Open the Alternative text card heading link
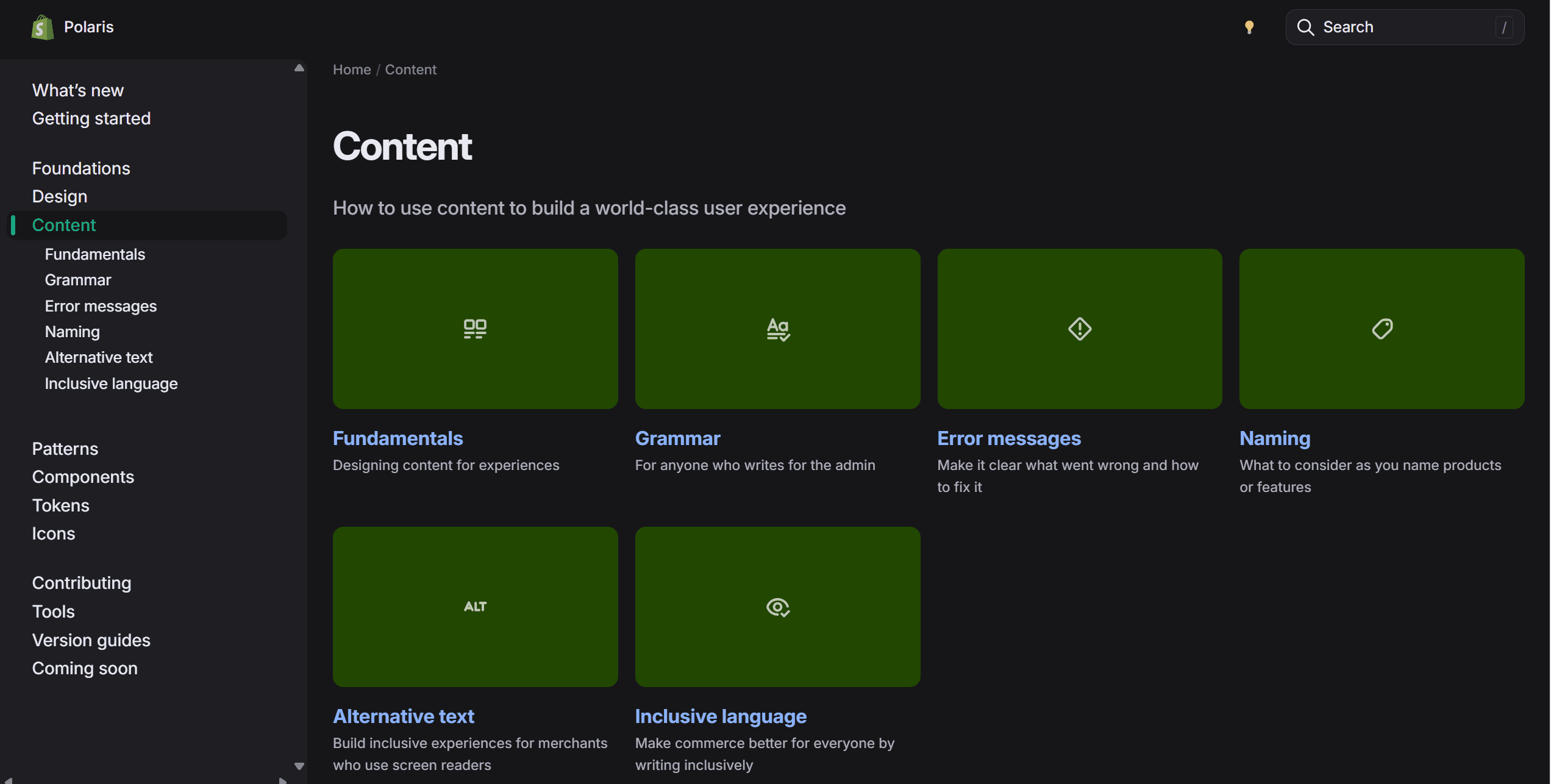1551x784 pixels. 404,716
